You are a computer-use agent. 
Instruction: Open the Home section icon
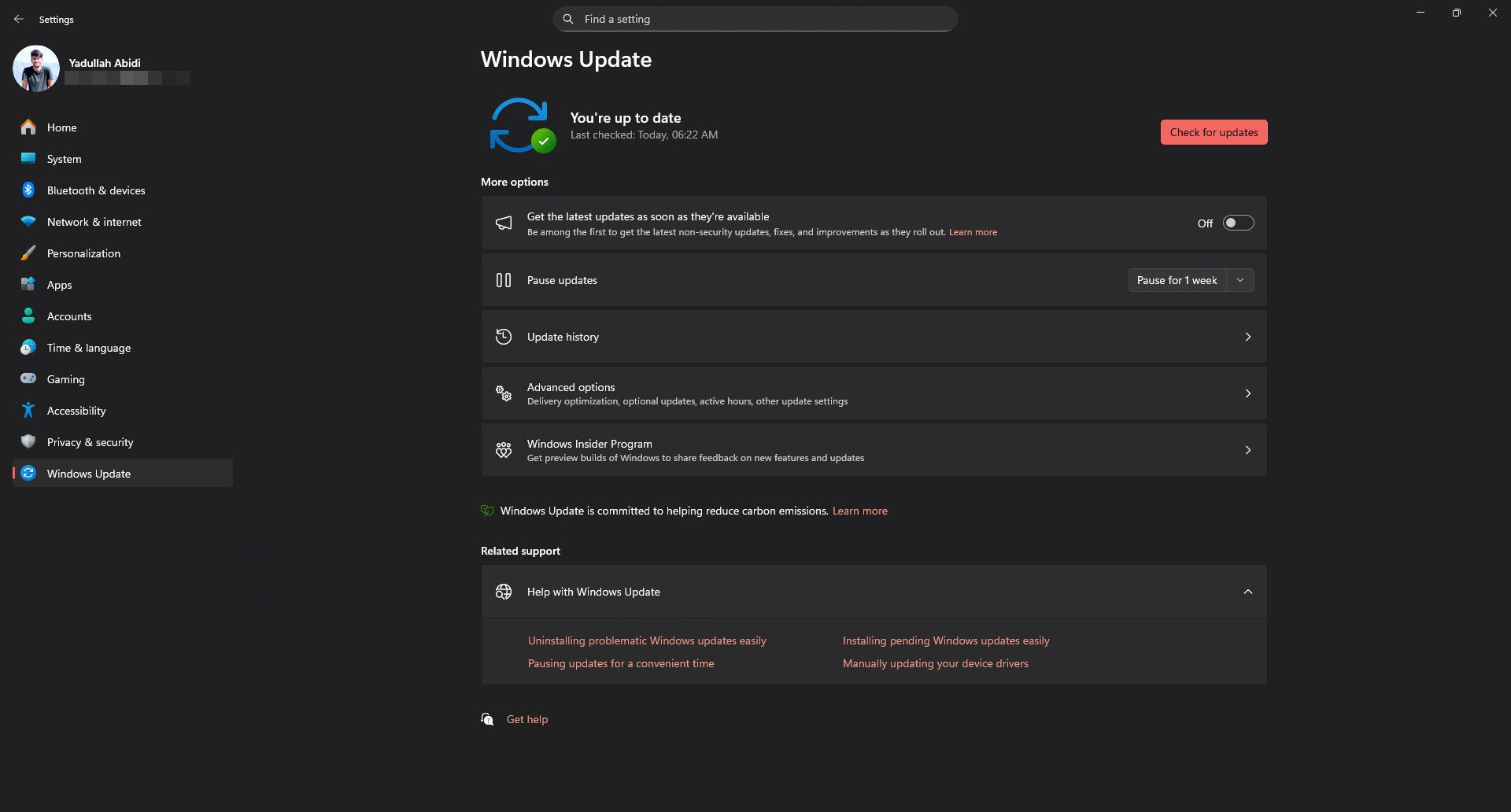[28, 127]
